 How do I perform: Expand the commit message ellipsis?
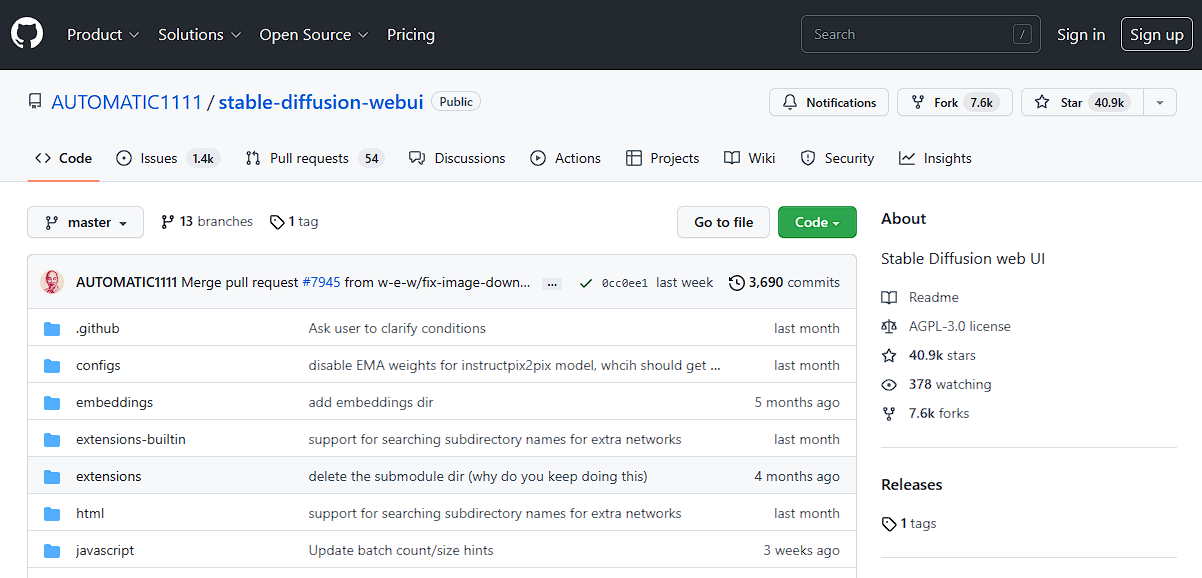551,283
